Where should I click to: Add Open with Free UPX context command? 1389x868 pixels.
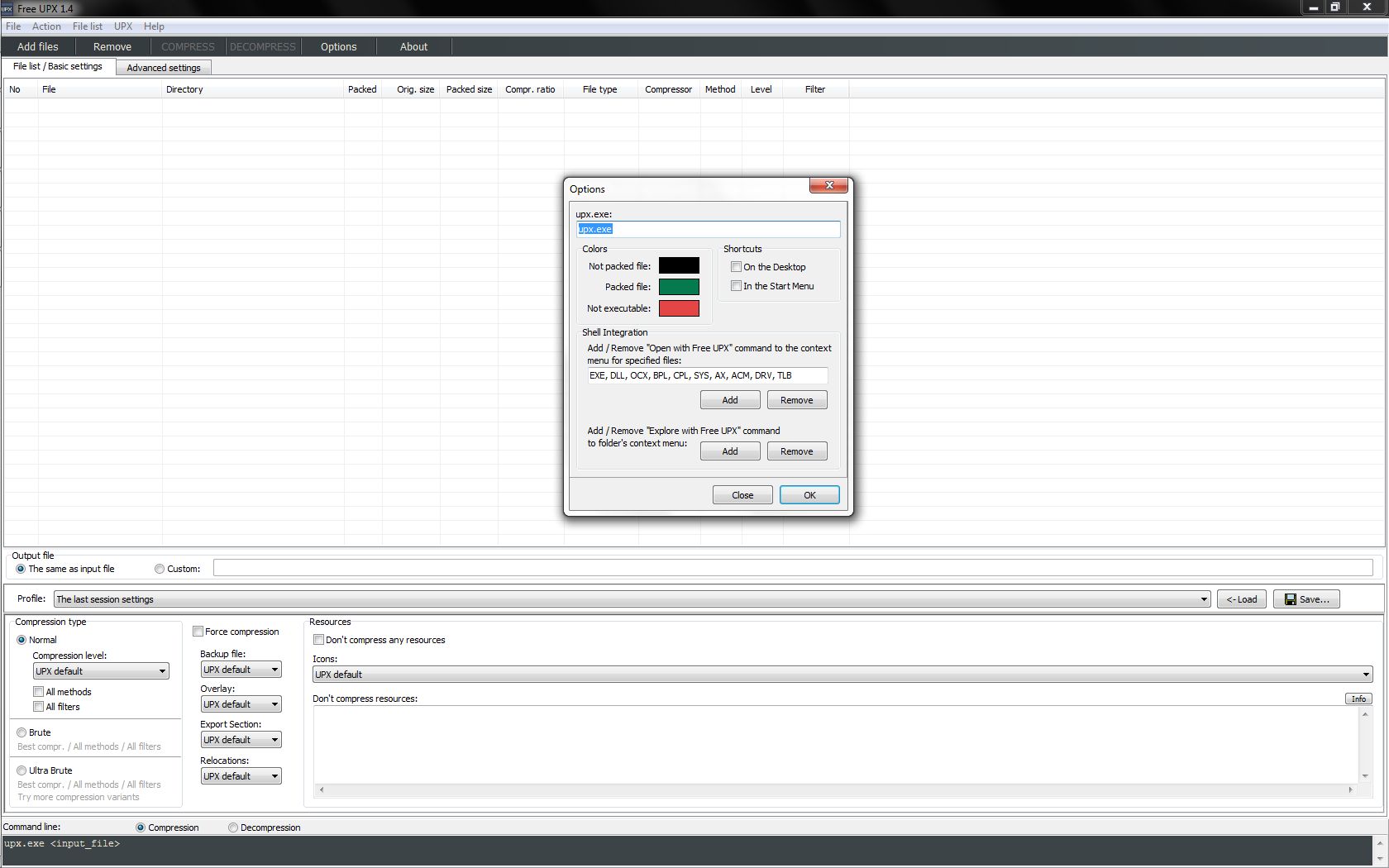click(730, 400)
